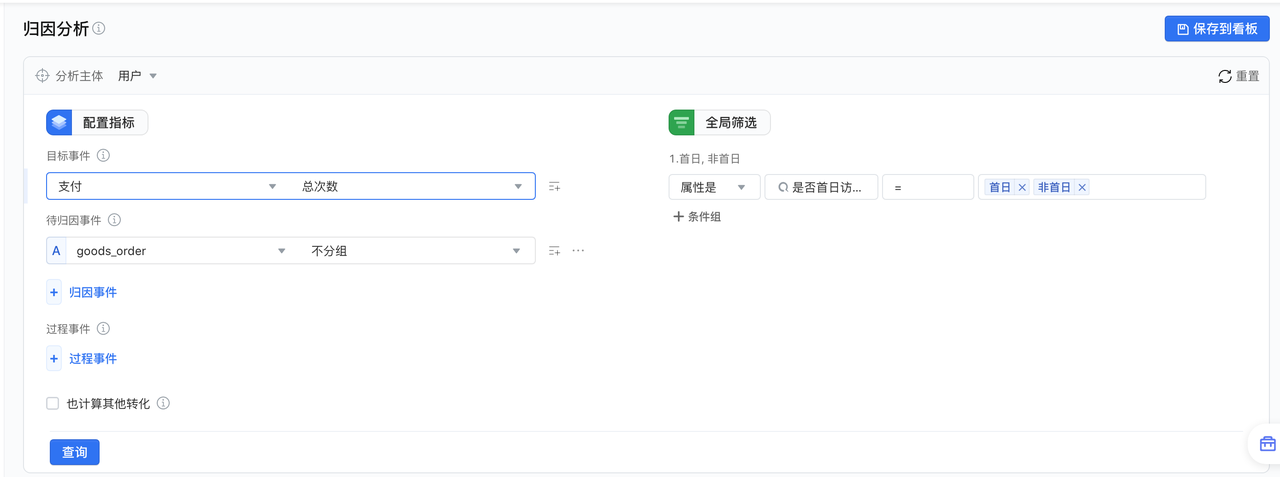
Task: Open the 分析主体 用户 dropdown
Action: tap(138, 76)
